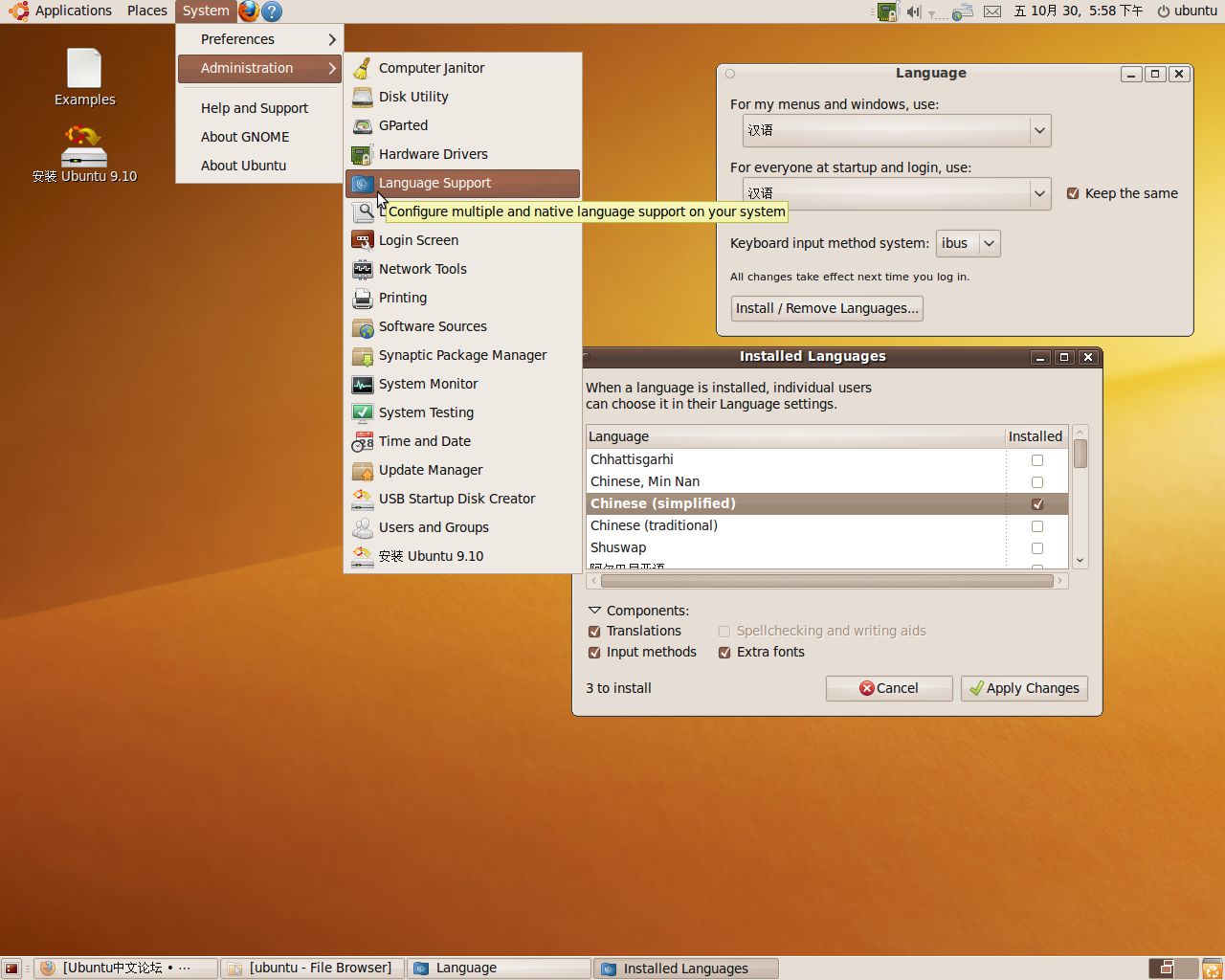This screenshot has width=1225, height=980.
Task: Click scroll down arrow of language list
Action: [x=1080, y=561]
